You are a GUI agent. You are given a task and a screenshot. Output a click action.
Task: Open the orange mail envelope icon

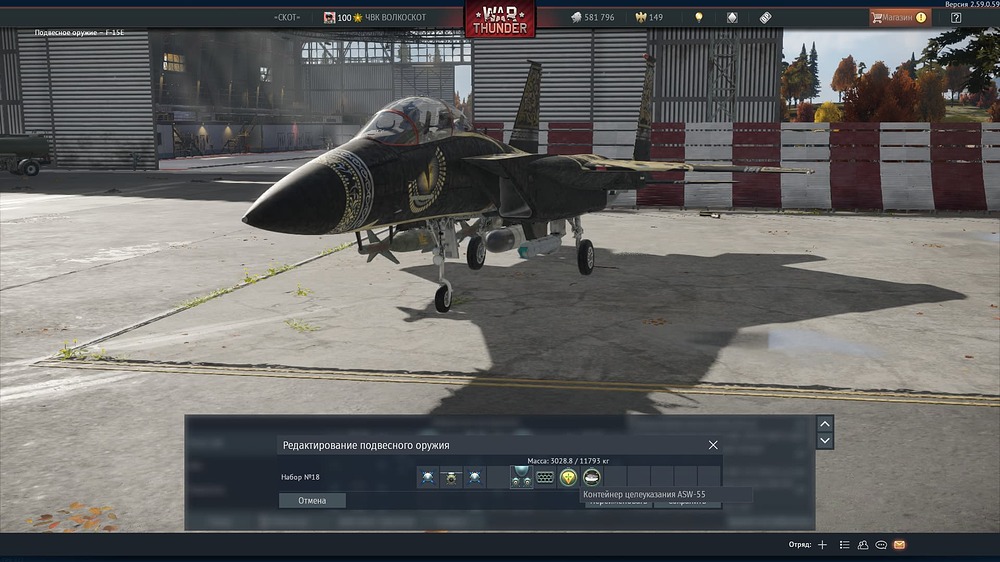(899, 545)
